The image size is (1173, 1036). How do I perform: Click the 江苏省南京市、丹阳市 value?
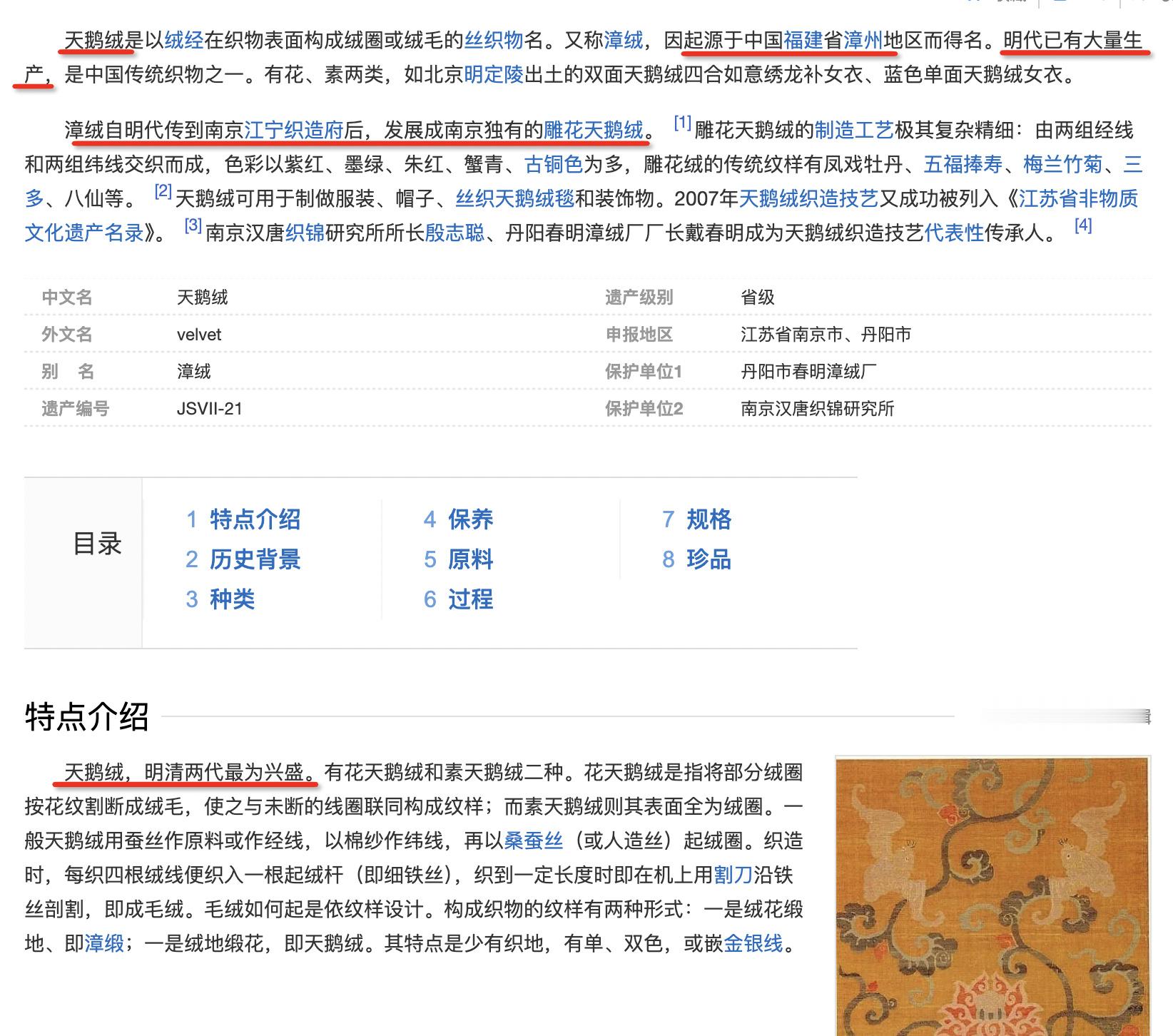pos(826,335)
